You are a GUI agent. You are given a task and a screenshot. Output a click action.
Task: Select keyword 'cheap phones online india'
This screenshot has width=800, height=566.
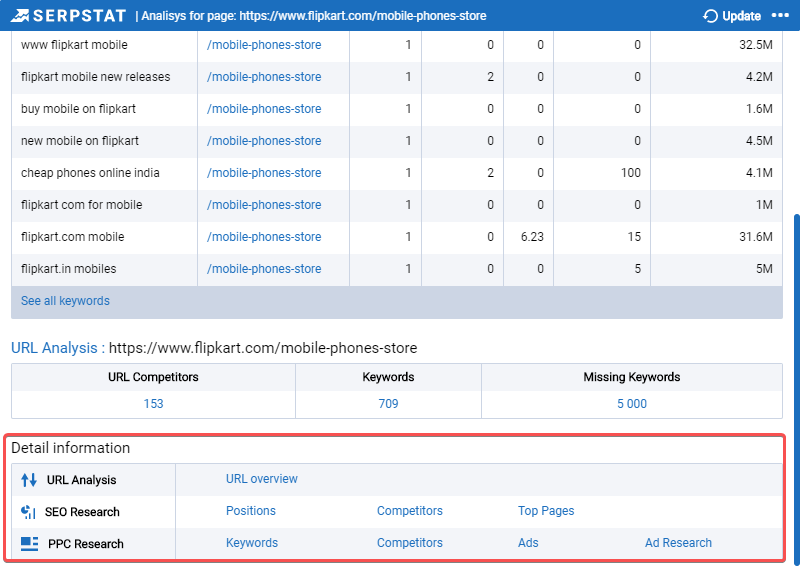90,173
